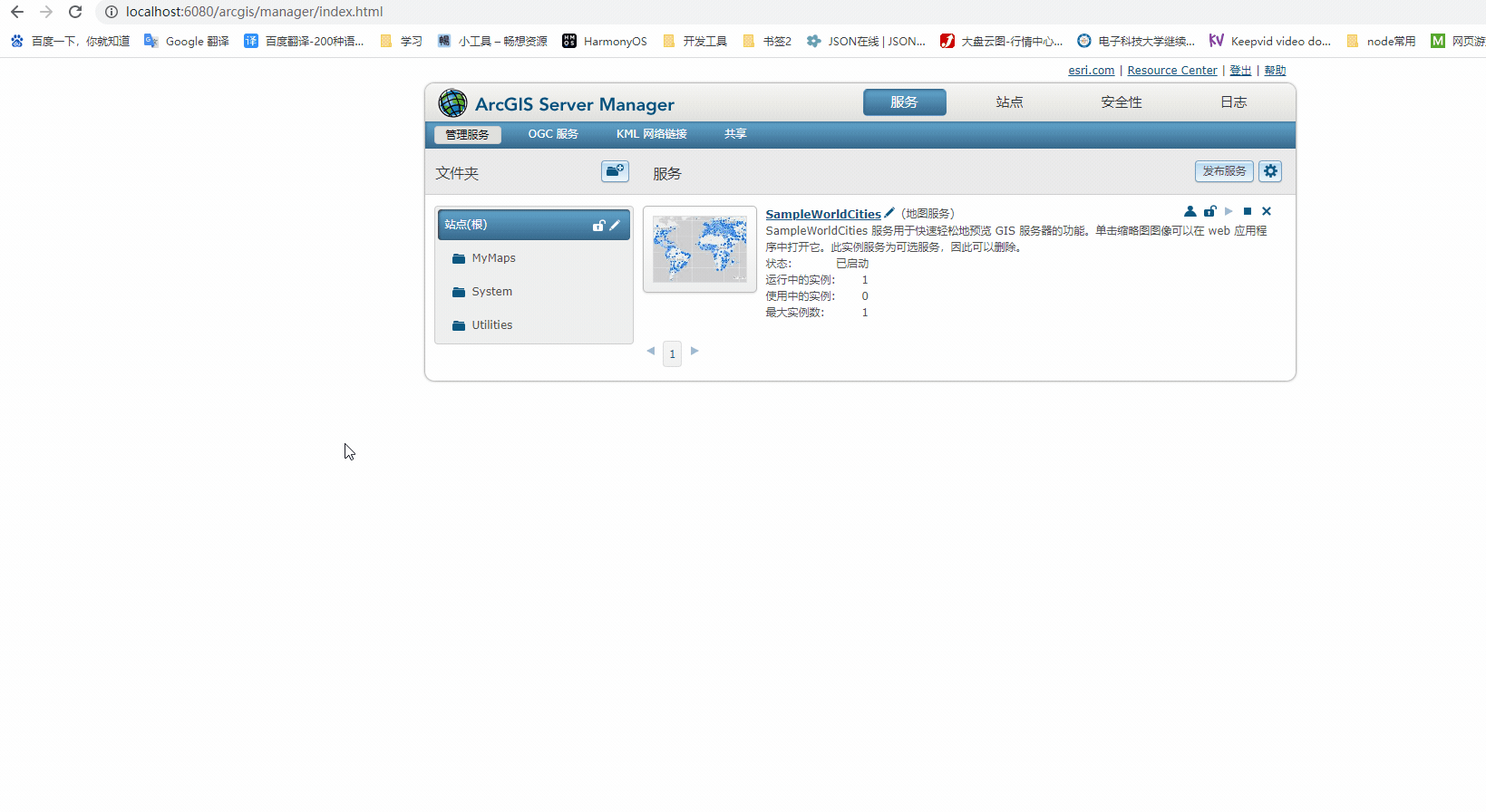This screenshot has height=812, width=1486.
Task: Select the 共享 subtab
Action: [x=735, y=134]
